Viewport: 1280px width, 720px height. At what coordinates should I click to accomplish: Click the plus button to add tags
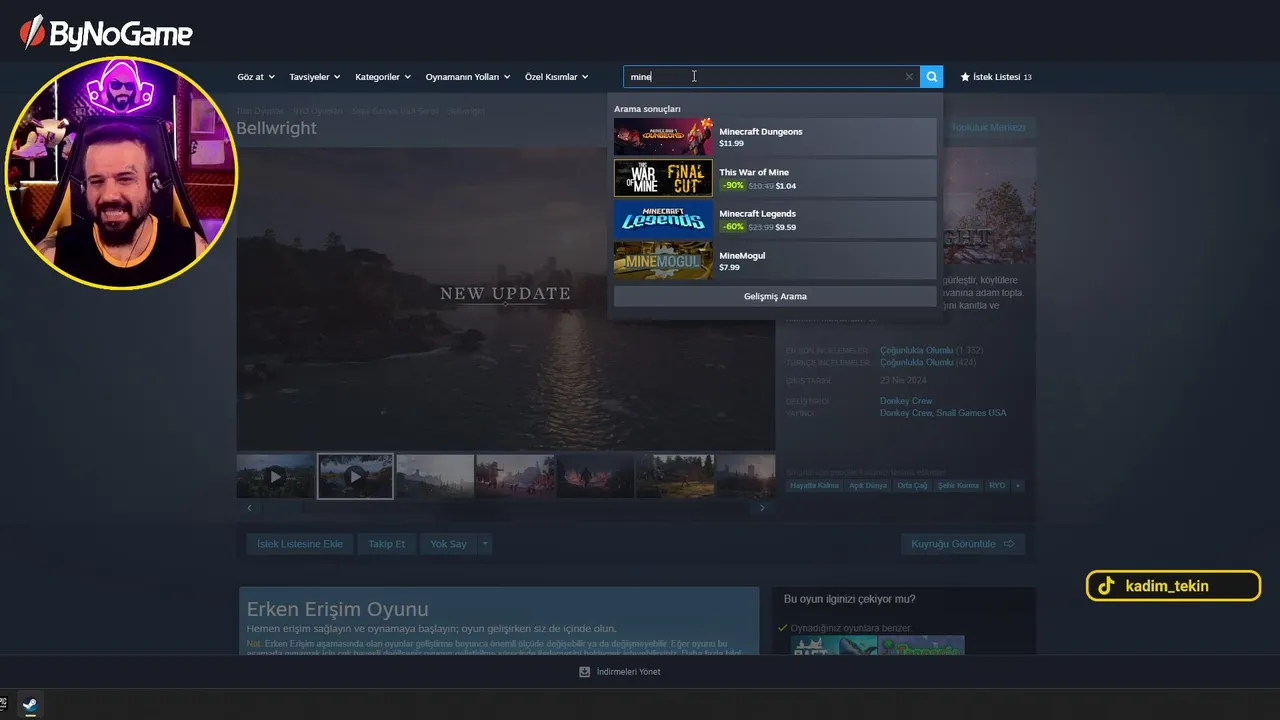click(x=1018, y=486)
